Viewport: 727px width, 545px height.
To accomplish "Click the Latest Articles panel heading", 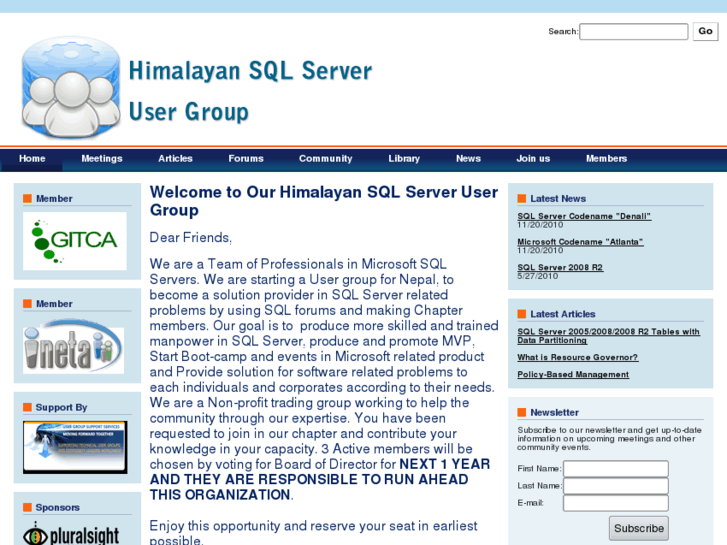I will (563, 314).
